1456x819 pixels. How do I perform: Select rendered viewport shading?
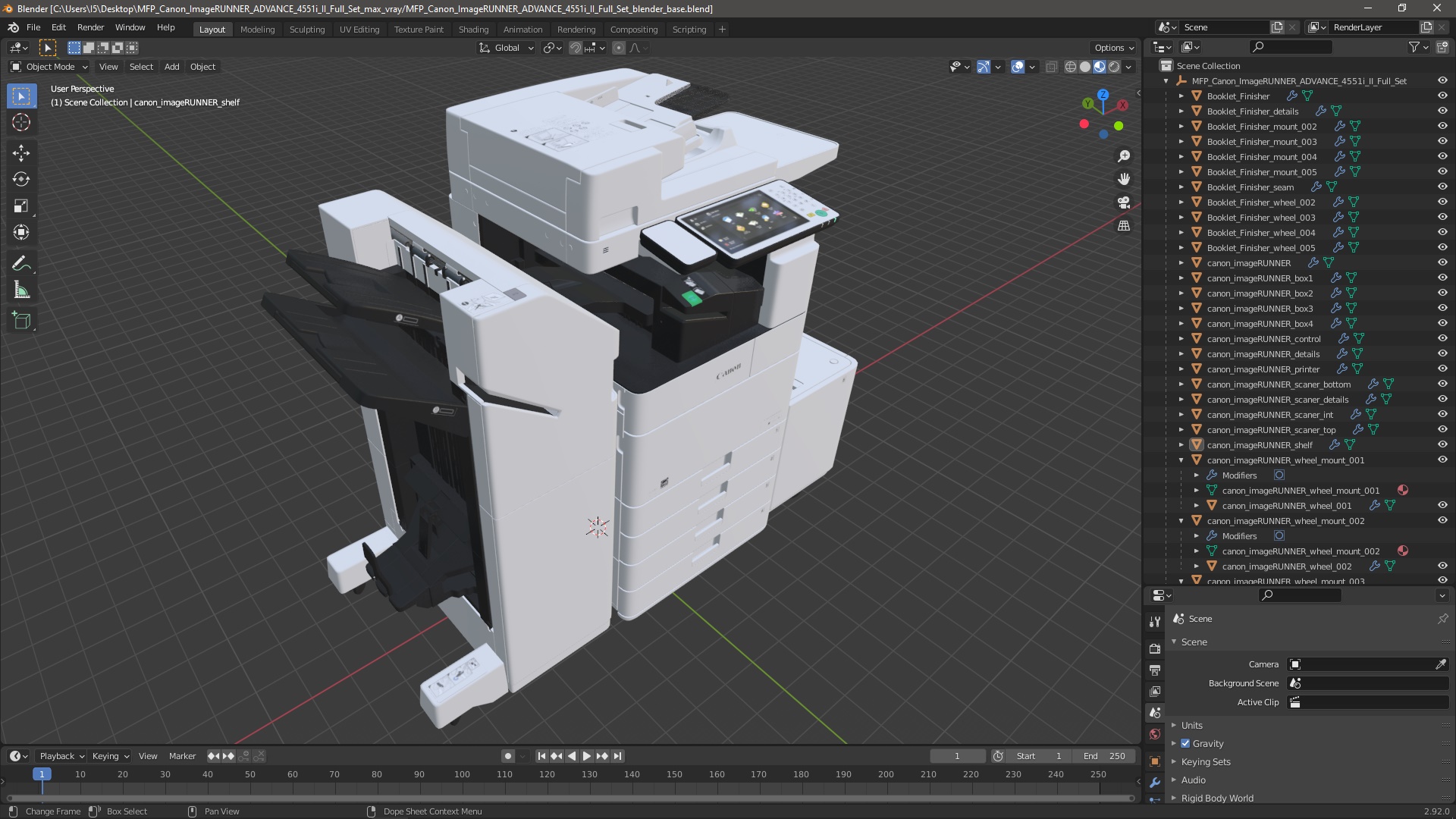pyautogui.click(x=1114, y=67)
